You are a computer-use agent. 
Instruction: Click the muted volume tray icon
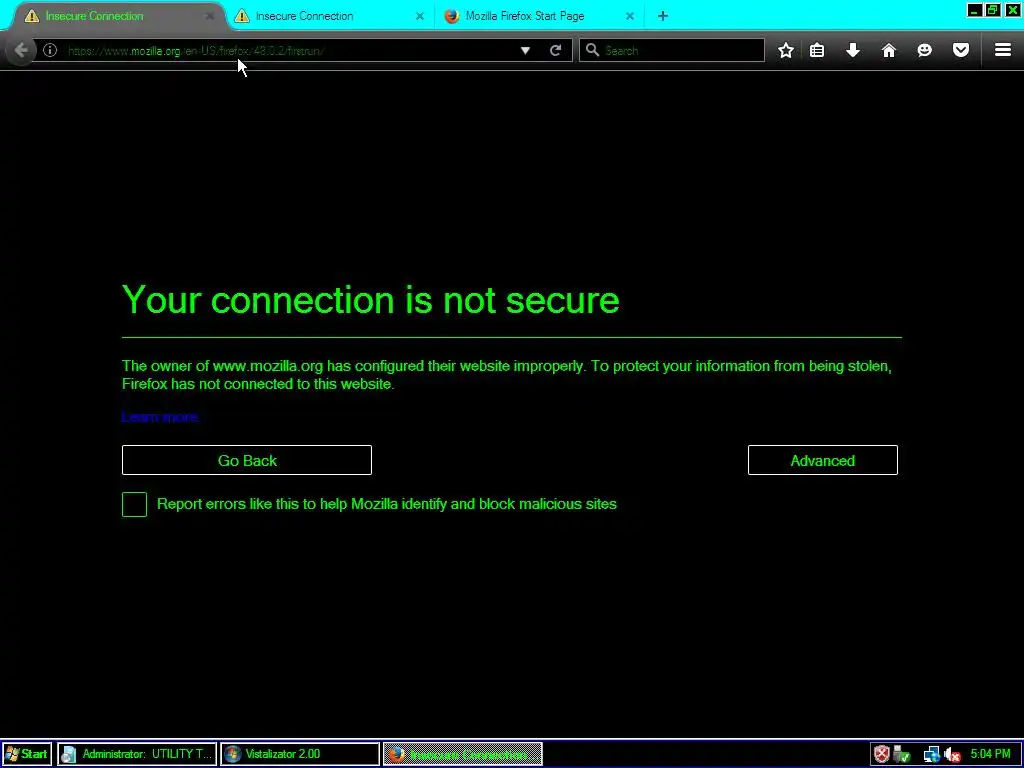(x=952, y=754)
